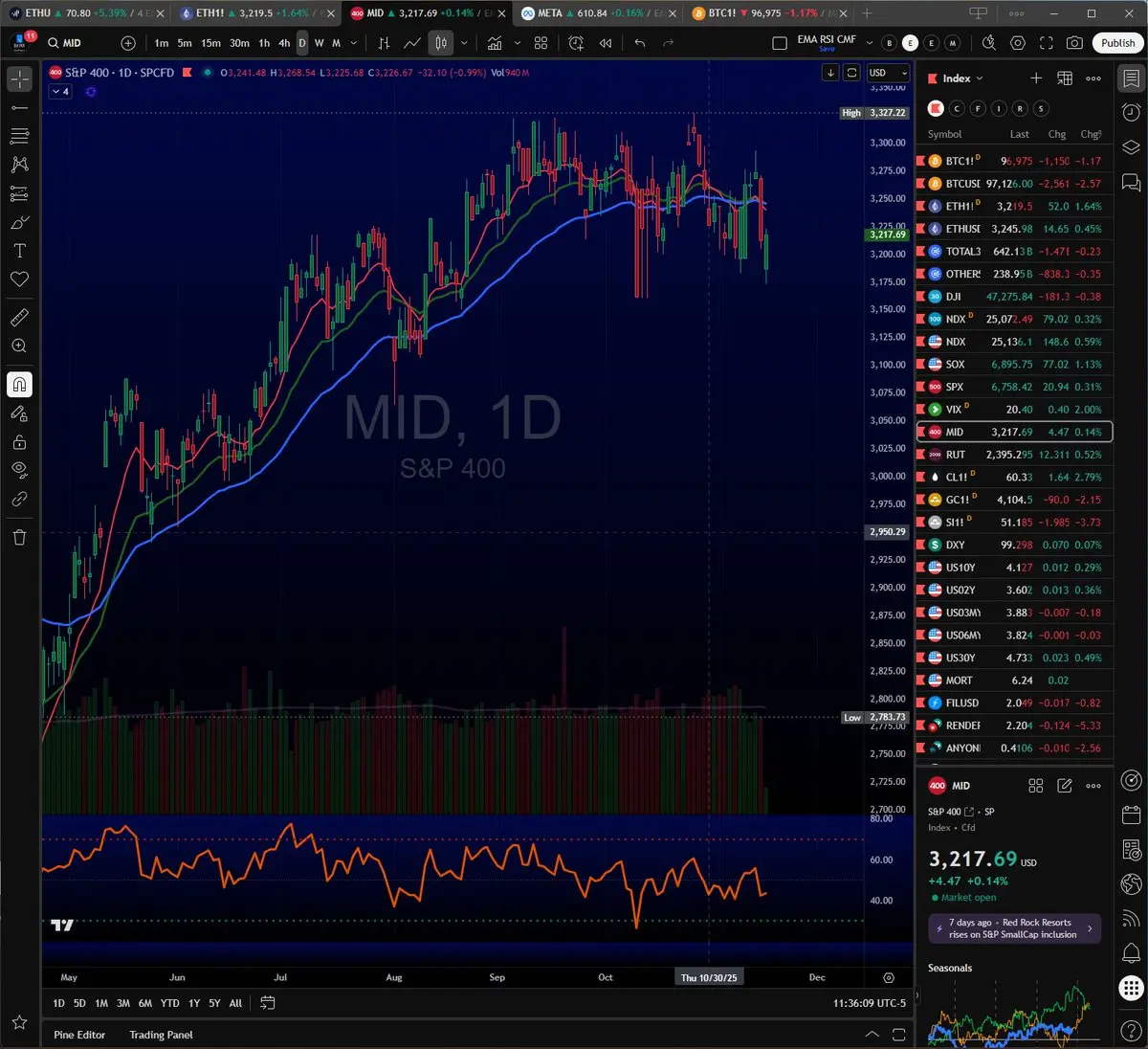
Task: Select the text annotation tool
Action: pyautogui.click(x=19, y=251)
